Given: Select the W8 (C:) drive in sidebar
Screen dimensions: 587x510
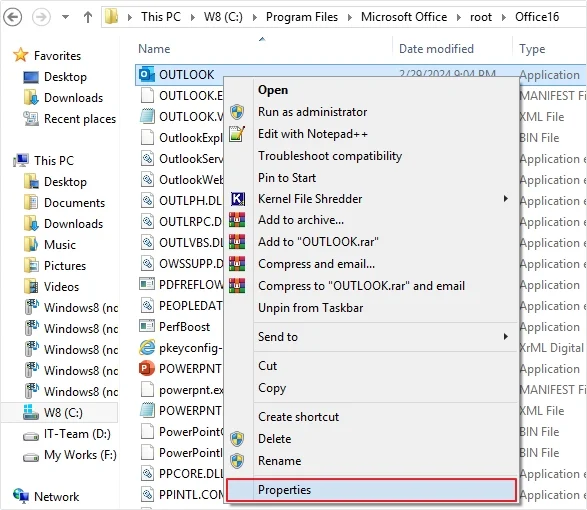Looking at the screenshot, I should coord(60,412).
